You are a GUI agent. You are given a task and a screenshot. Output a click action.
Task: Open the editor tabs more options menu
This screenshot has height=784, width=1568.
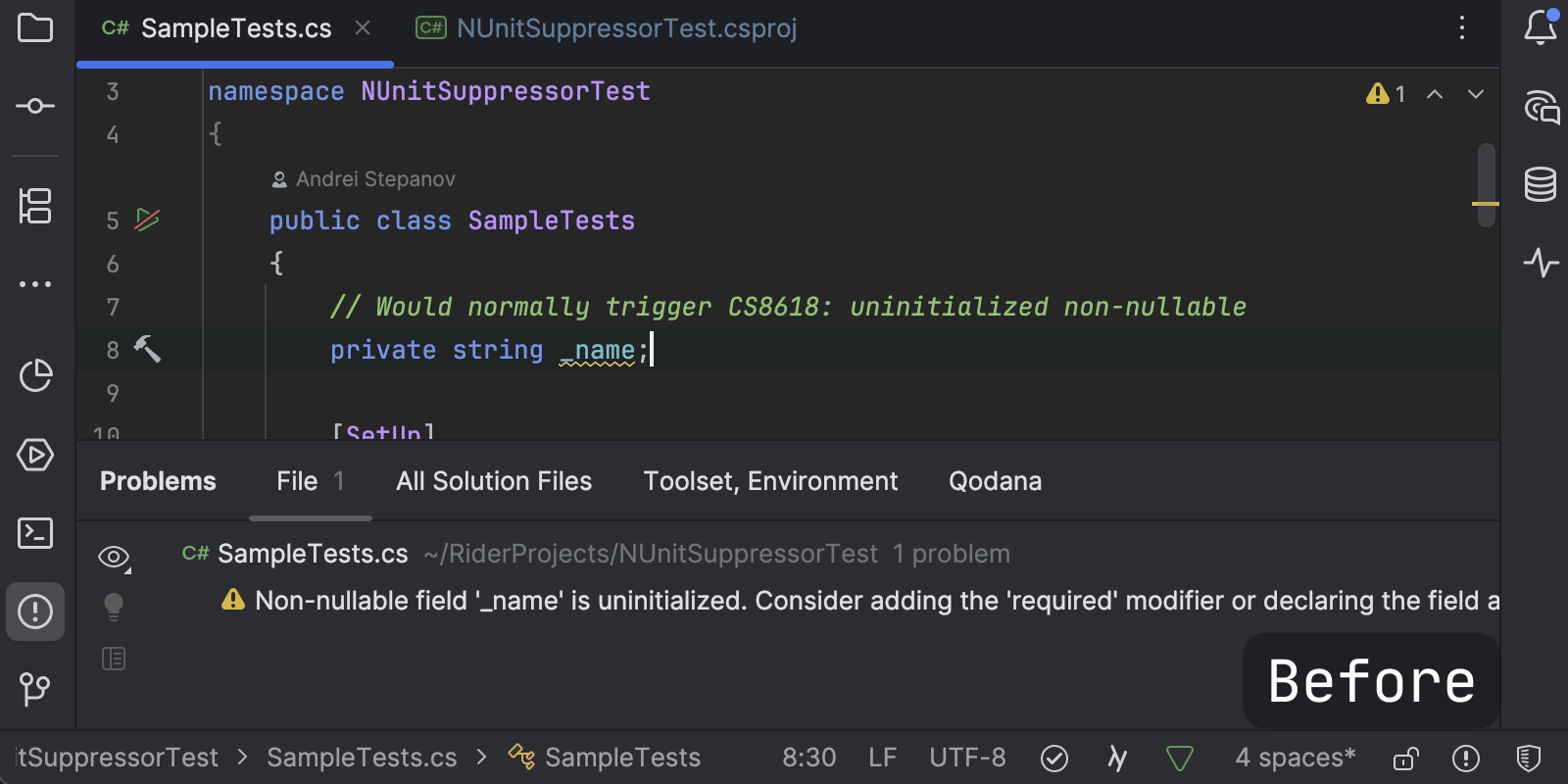1461,27
